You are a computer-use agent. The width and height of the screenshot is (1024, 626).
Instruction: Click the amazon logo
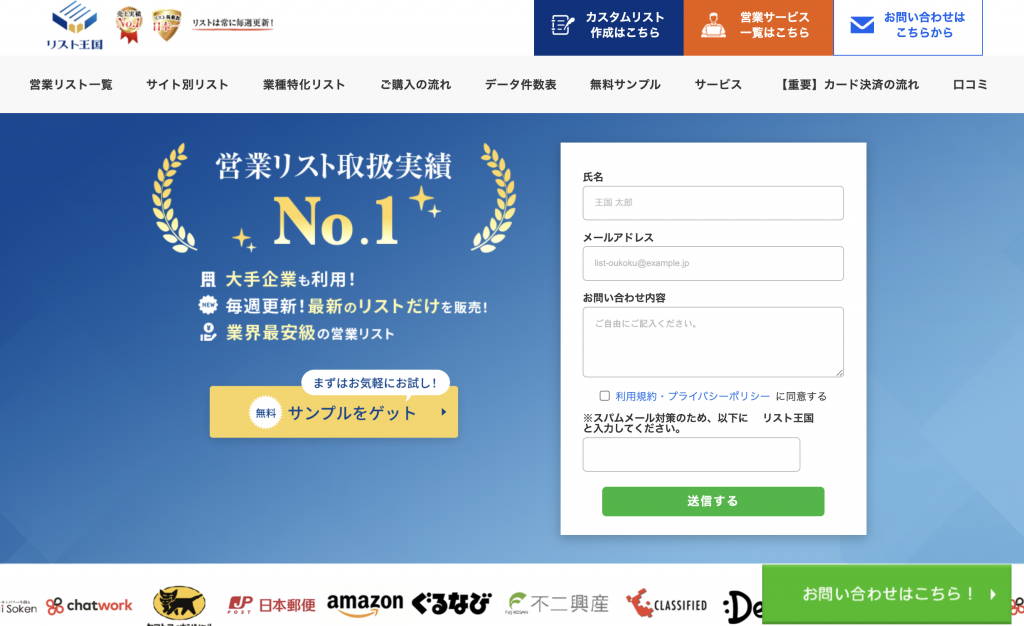(x=364, y=604)
